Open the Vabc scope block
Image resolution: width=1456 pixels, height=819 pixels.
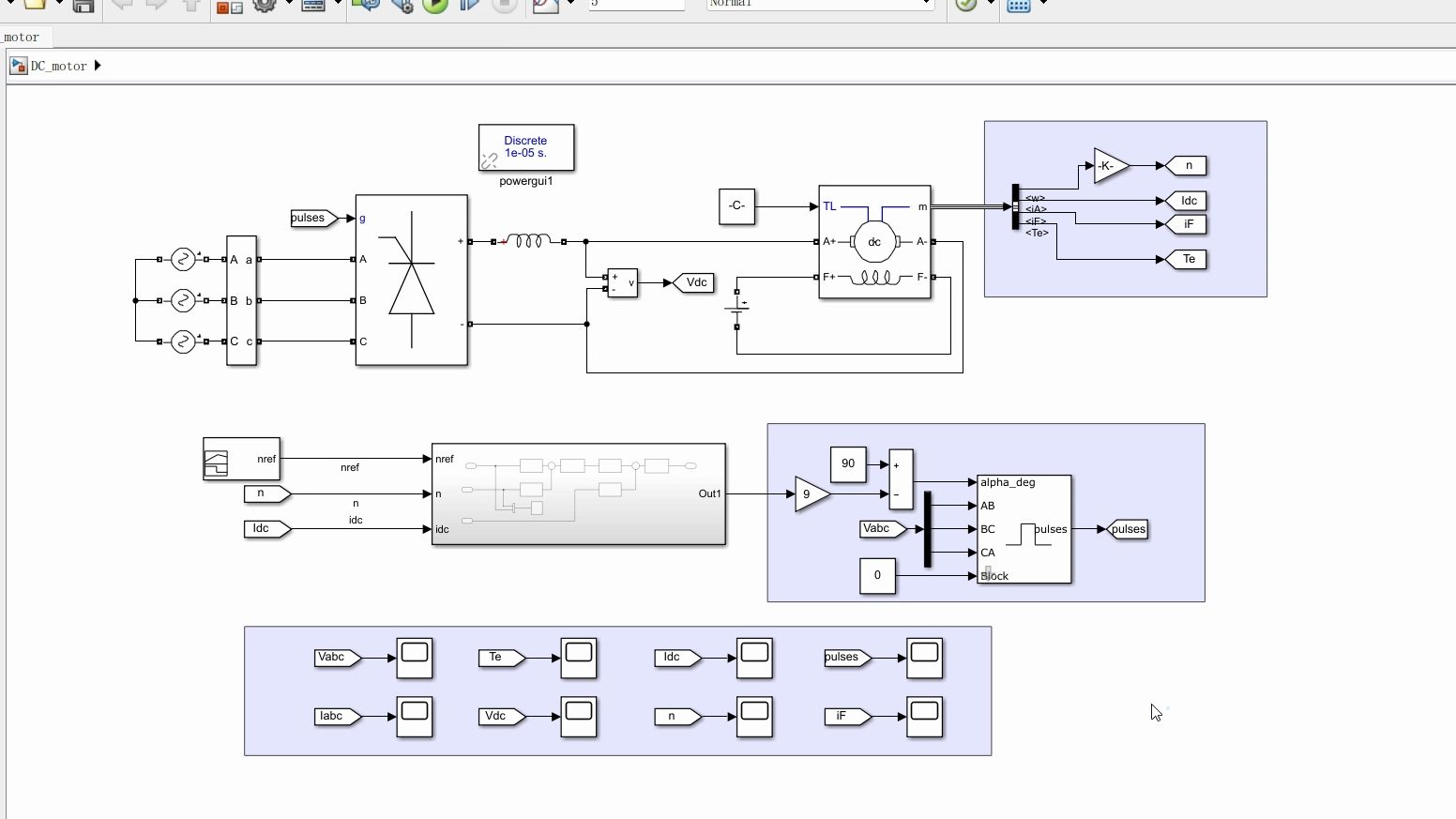click(414, 658)
